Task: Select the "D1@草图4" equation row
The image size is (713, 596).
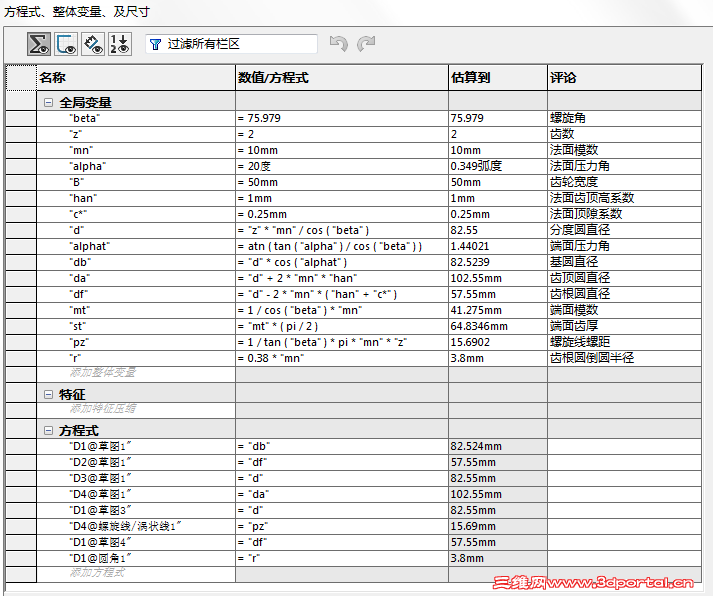Action: coord(136,542)
